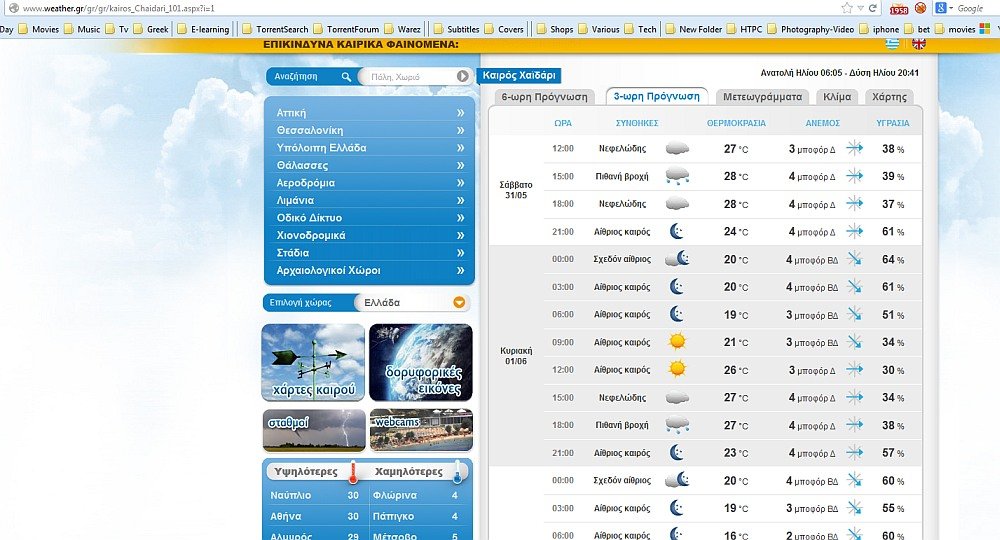This screenshot has width=1000, height=540.
Task: Expand the Αεροδρόμια category
Action: (x=369, y=183)
